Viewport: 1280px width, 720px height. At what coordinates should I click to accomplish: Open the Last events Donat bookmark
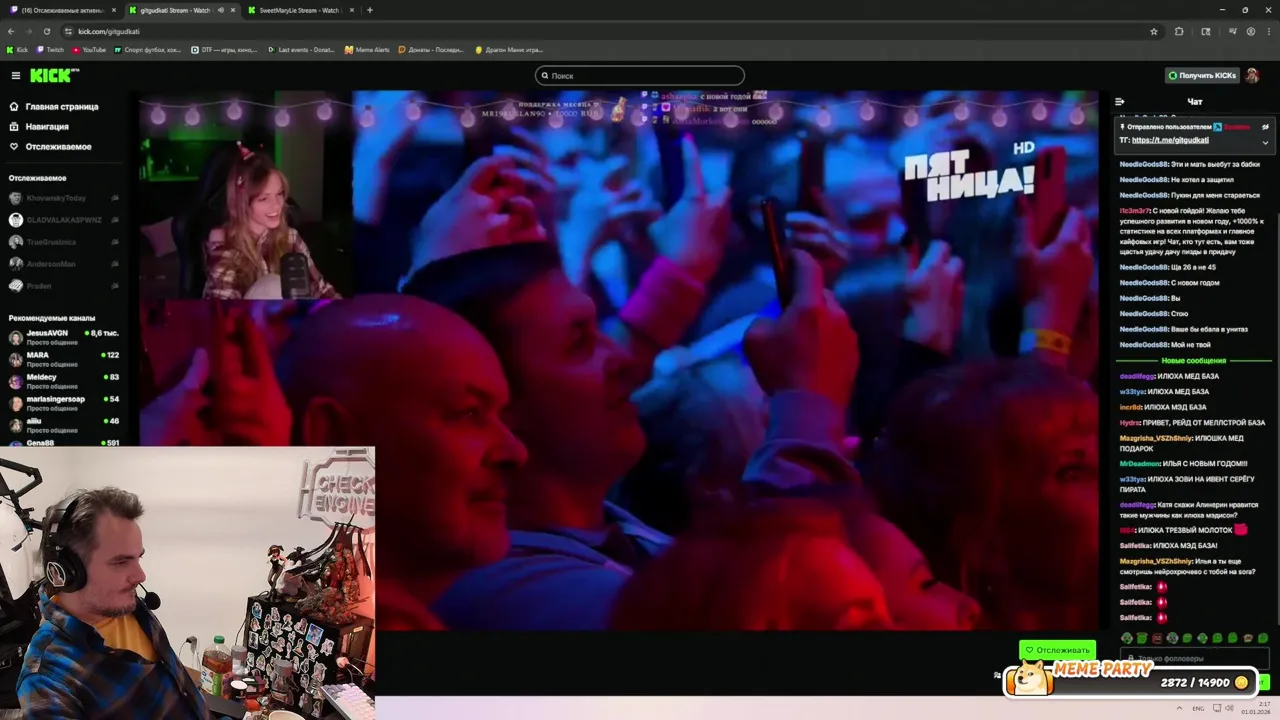(301, 49)
